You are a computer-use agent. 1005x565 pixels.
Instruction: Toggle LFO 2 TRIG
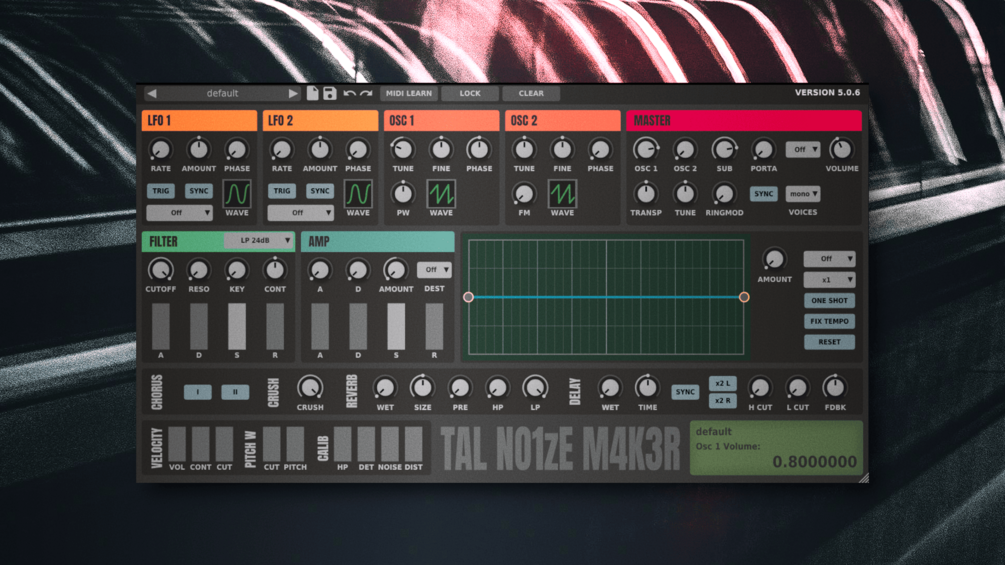(x=281, y=191)
